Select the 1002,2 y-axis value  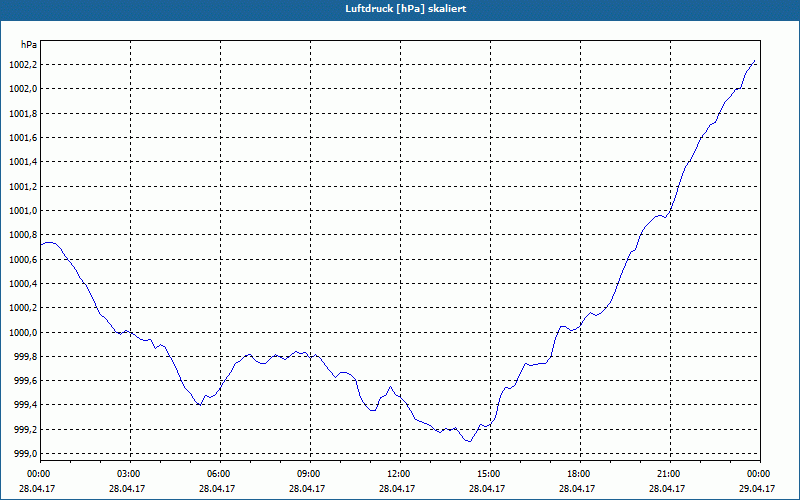tap(23, 65)
